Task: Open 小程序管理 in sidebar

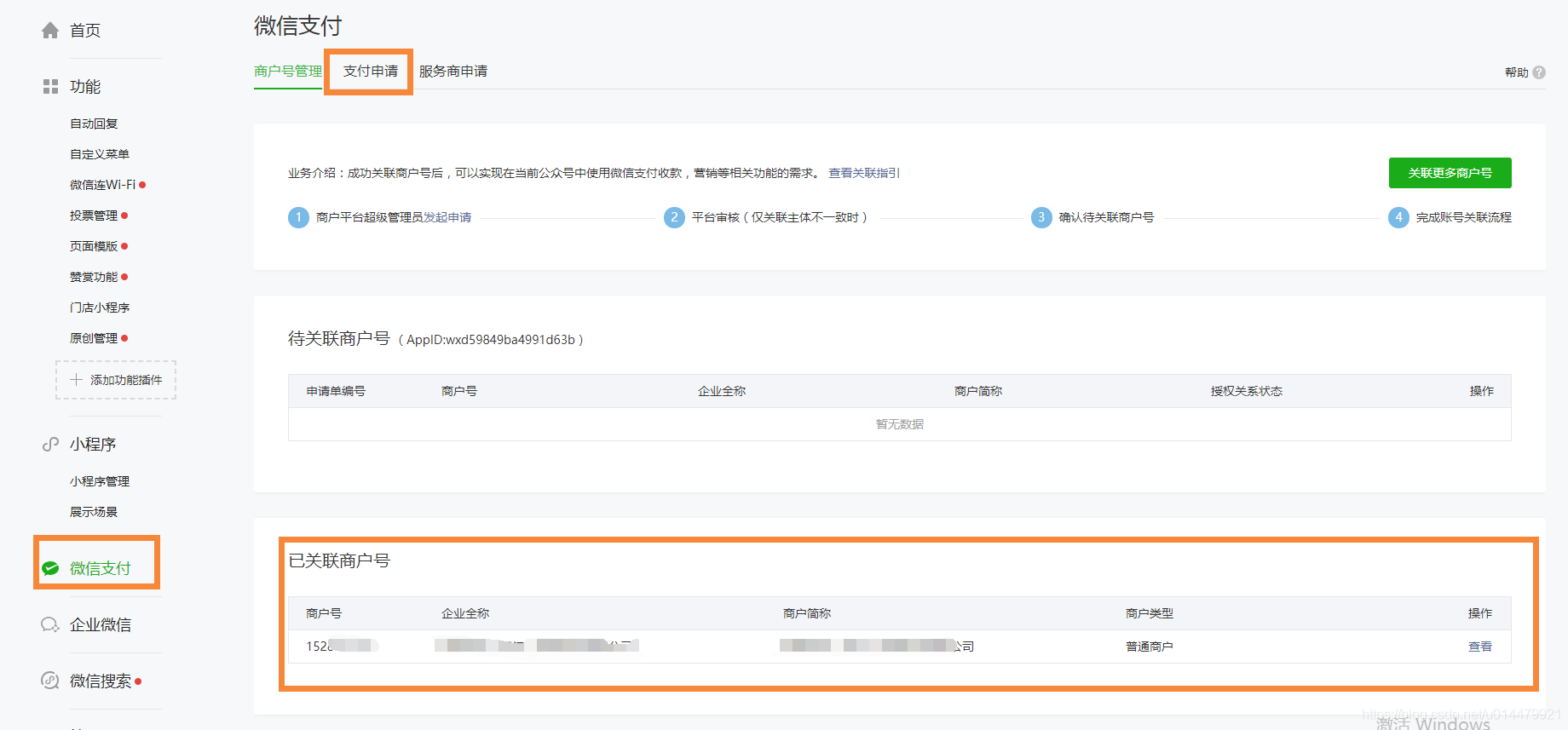Action: point(100,481)
